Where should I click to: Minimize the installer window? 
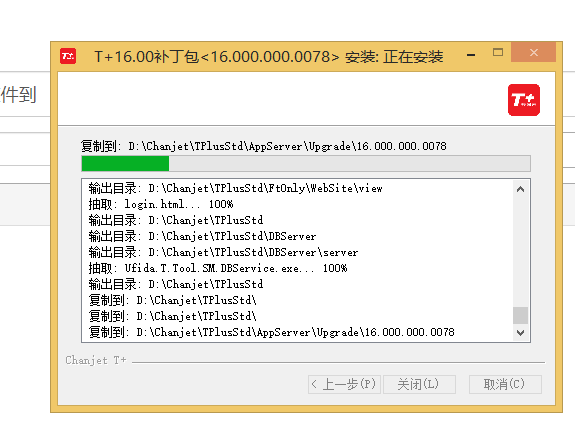471,55
